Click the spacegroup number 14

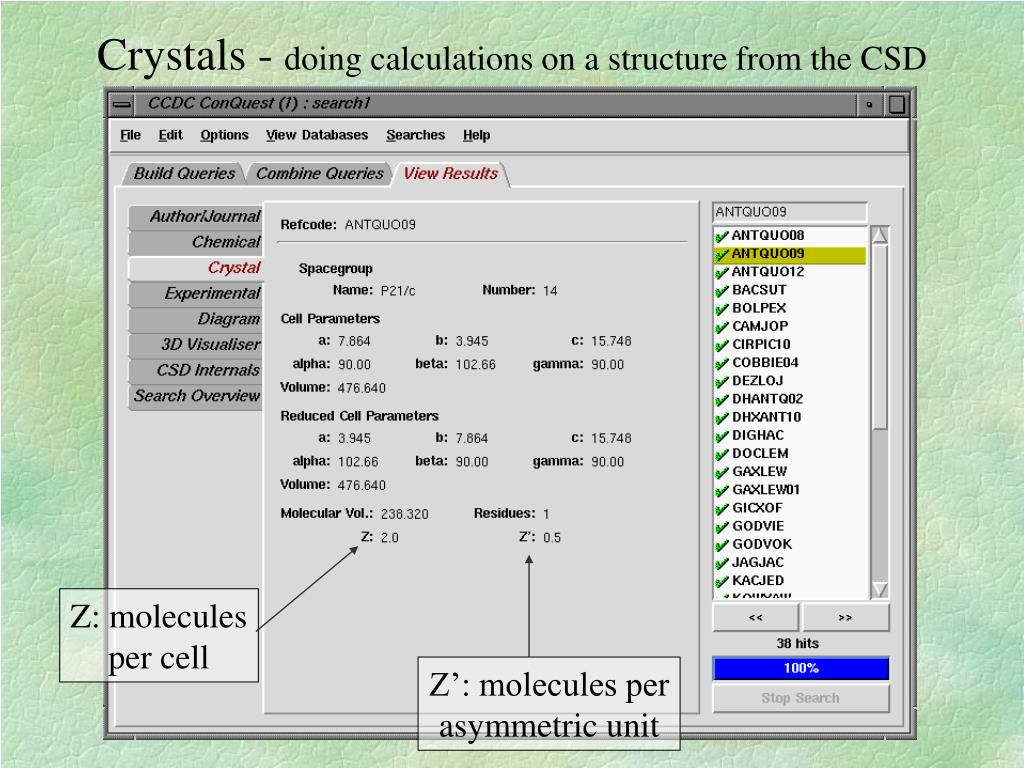[550, 291]
